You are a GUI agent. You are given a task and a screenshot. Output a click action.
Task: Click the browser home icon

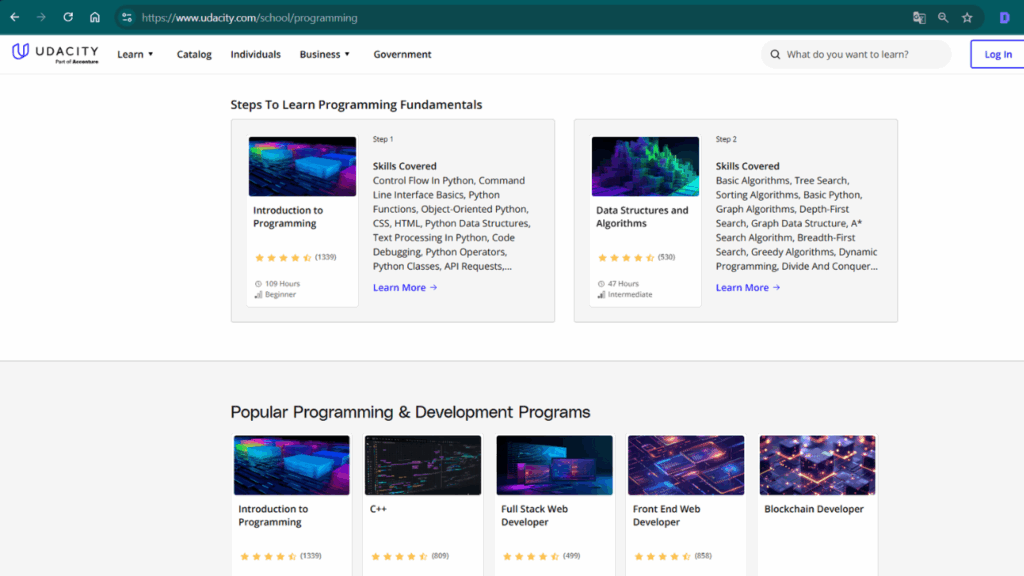pos(94,17)
